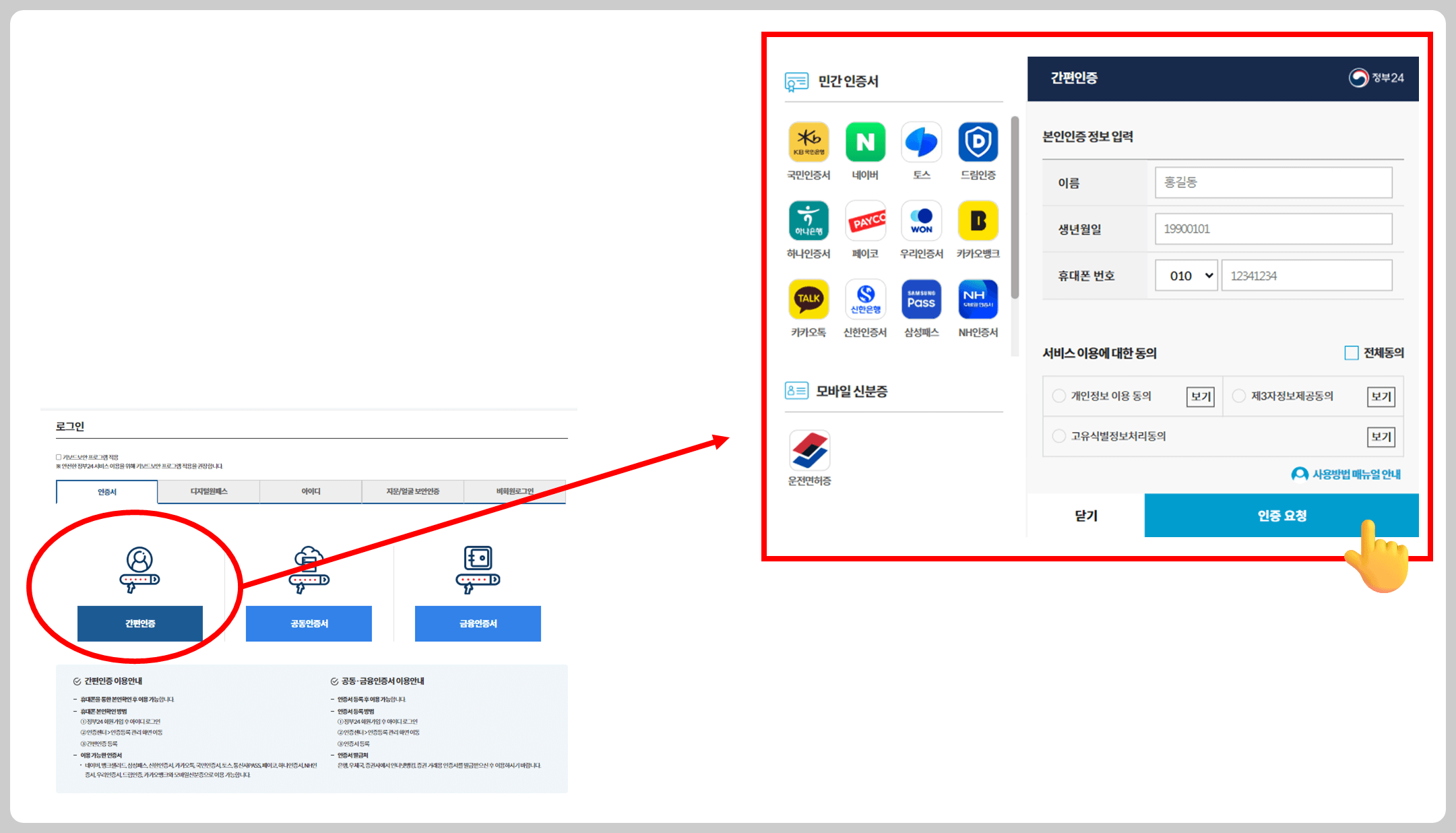
Task: Select 제3자정보제공동의 radio
Action: (1238, 396)
